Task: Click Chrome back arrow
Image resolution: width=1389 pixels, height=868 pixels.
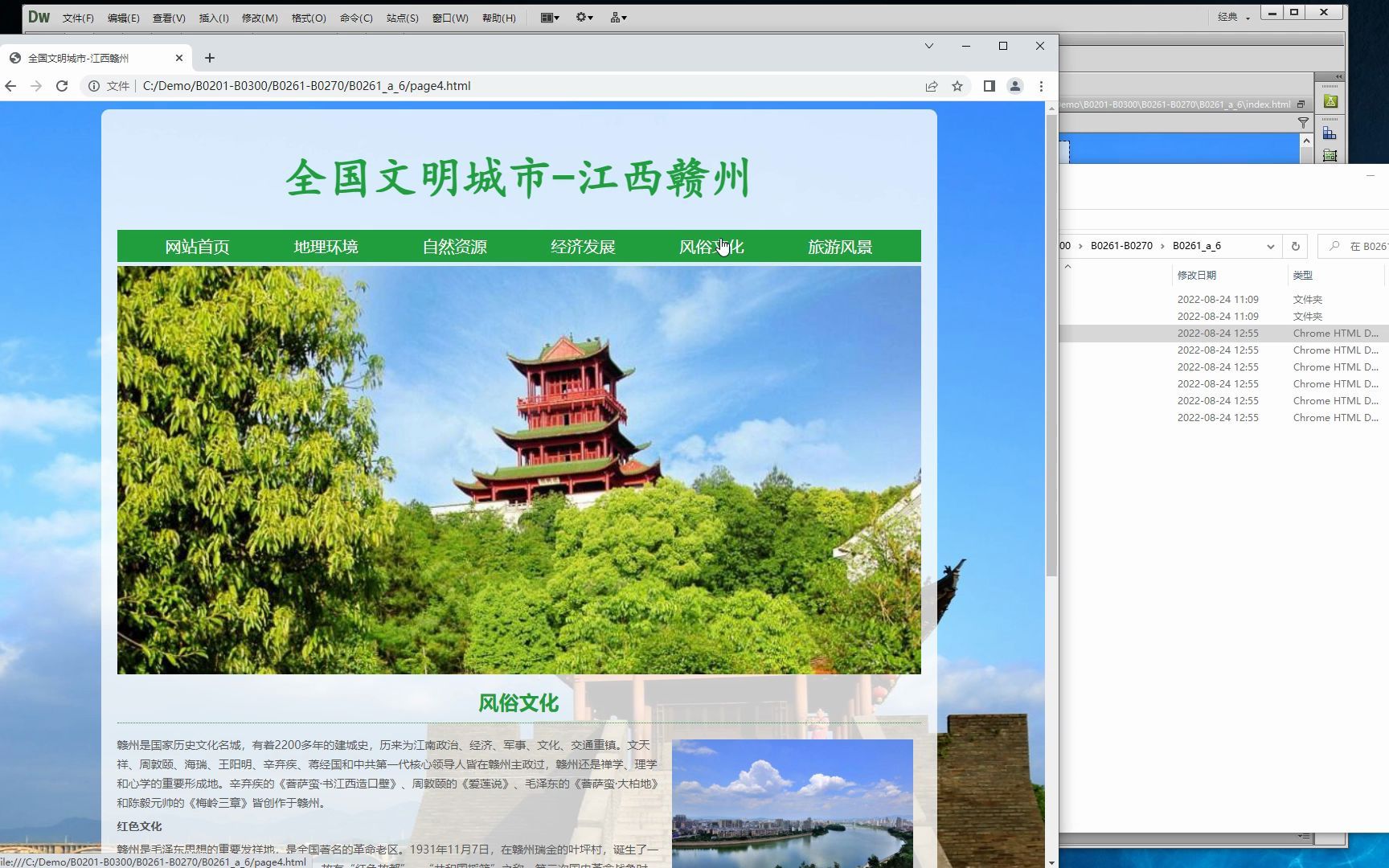Action: click(10, 86)
